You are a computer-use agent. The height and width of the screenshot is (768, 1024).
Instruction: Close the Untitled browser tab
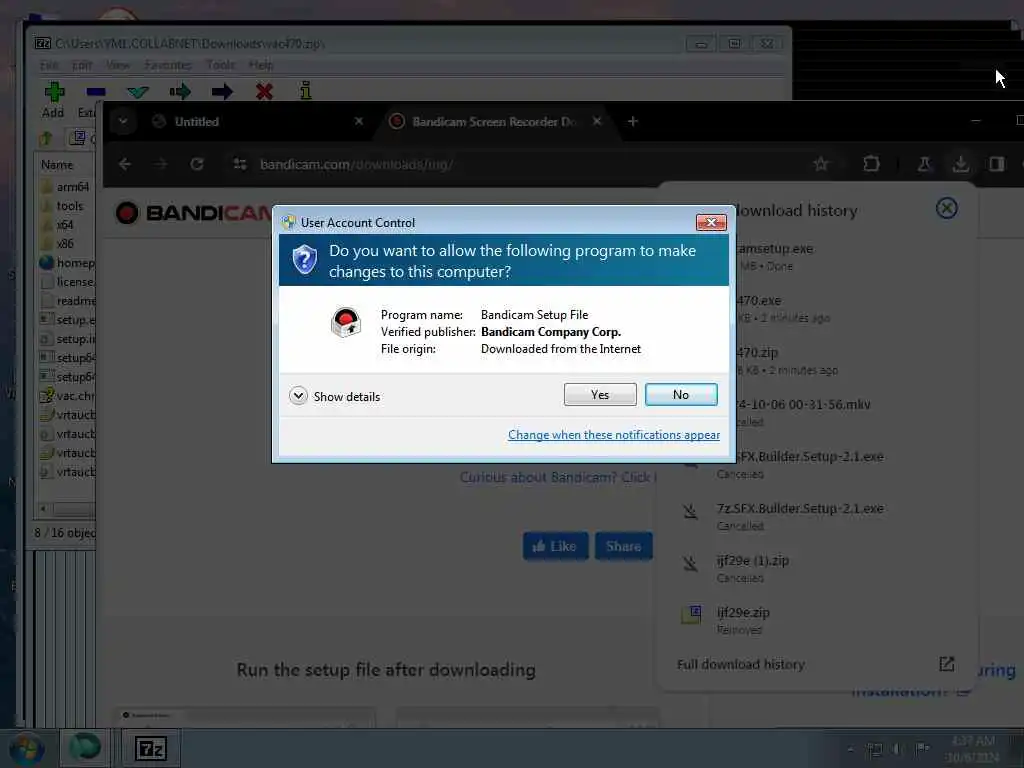tap(359, 121)
